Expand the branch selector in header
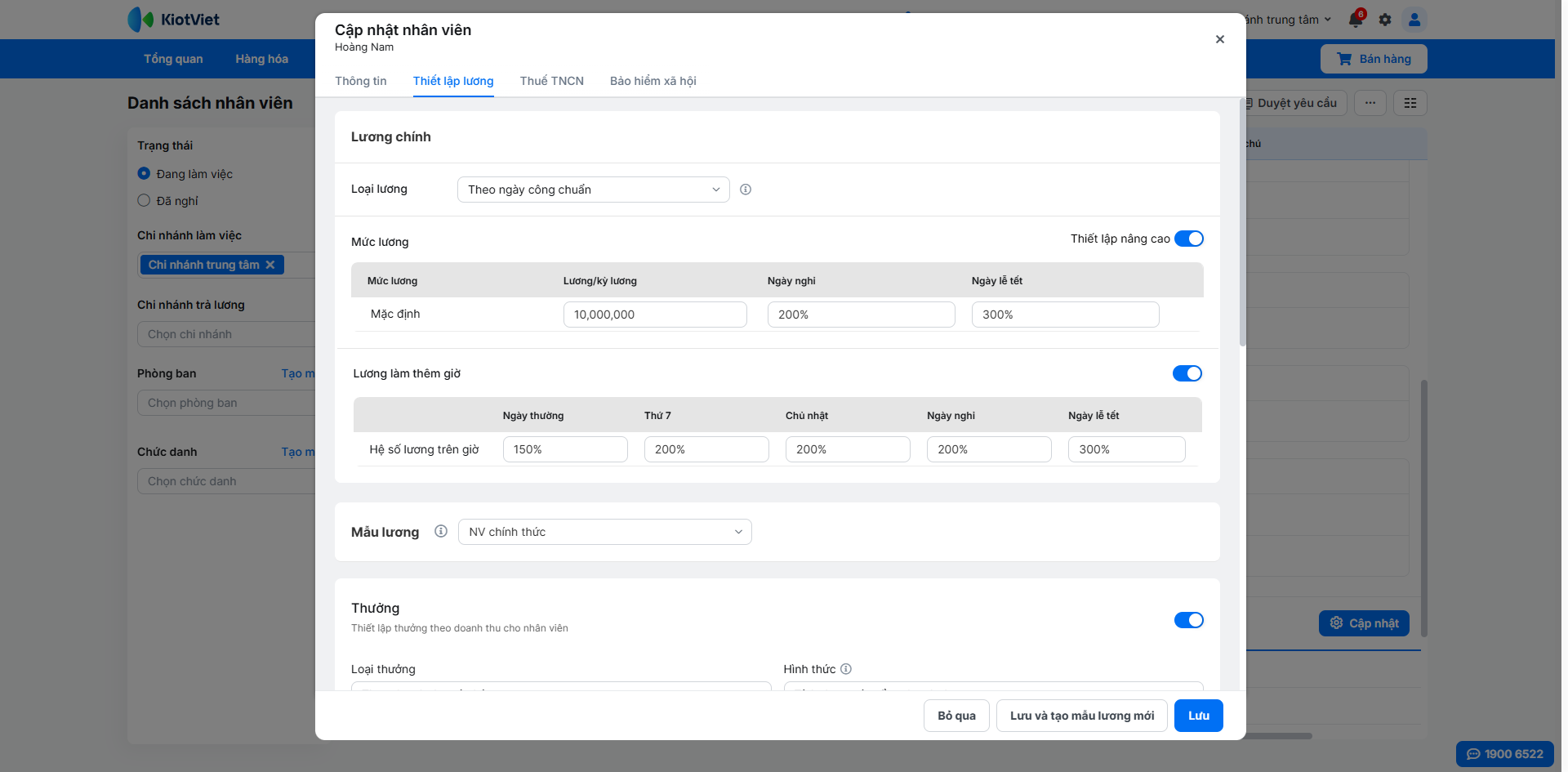The image size is (1568, 772). (1289, 20)
